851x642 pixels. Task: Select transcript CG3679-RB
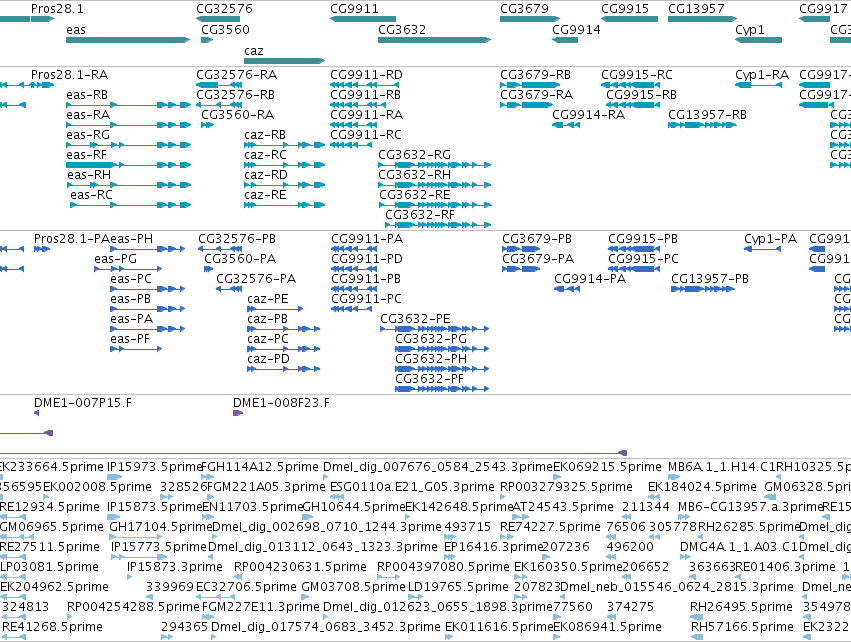(535, 74)
